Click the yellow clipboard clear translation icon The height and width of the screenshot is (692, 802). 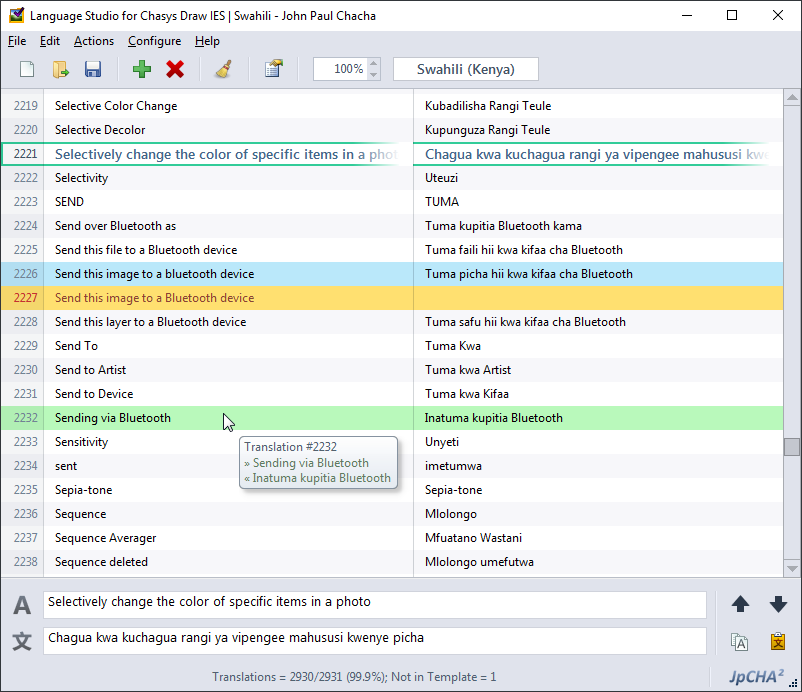coord(778,641)
